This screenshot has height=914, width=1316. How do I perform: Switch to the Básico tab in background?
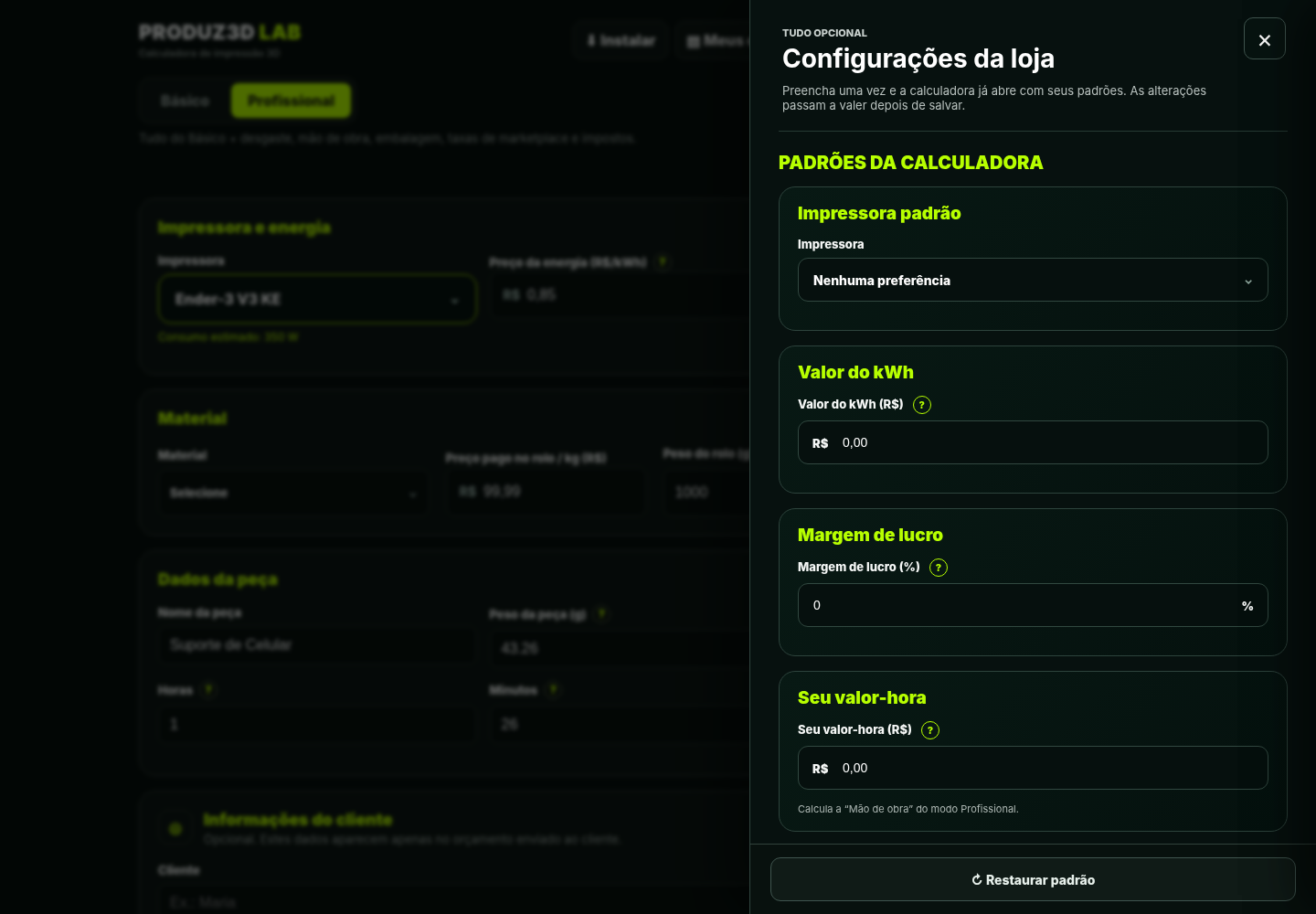[185, 101]
